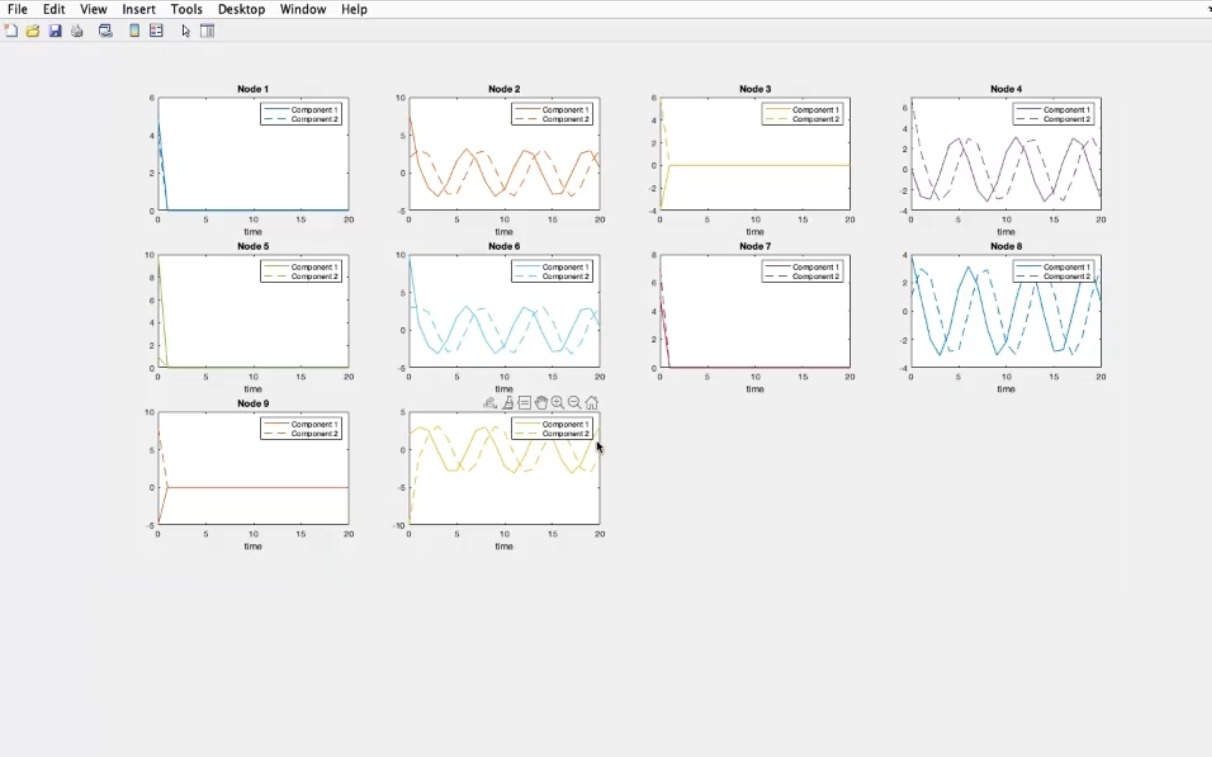This screenshot has height=757, width=1212.
Task: Open the Insert menu
Action: pyautogui.click(x=138, y=9)
